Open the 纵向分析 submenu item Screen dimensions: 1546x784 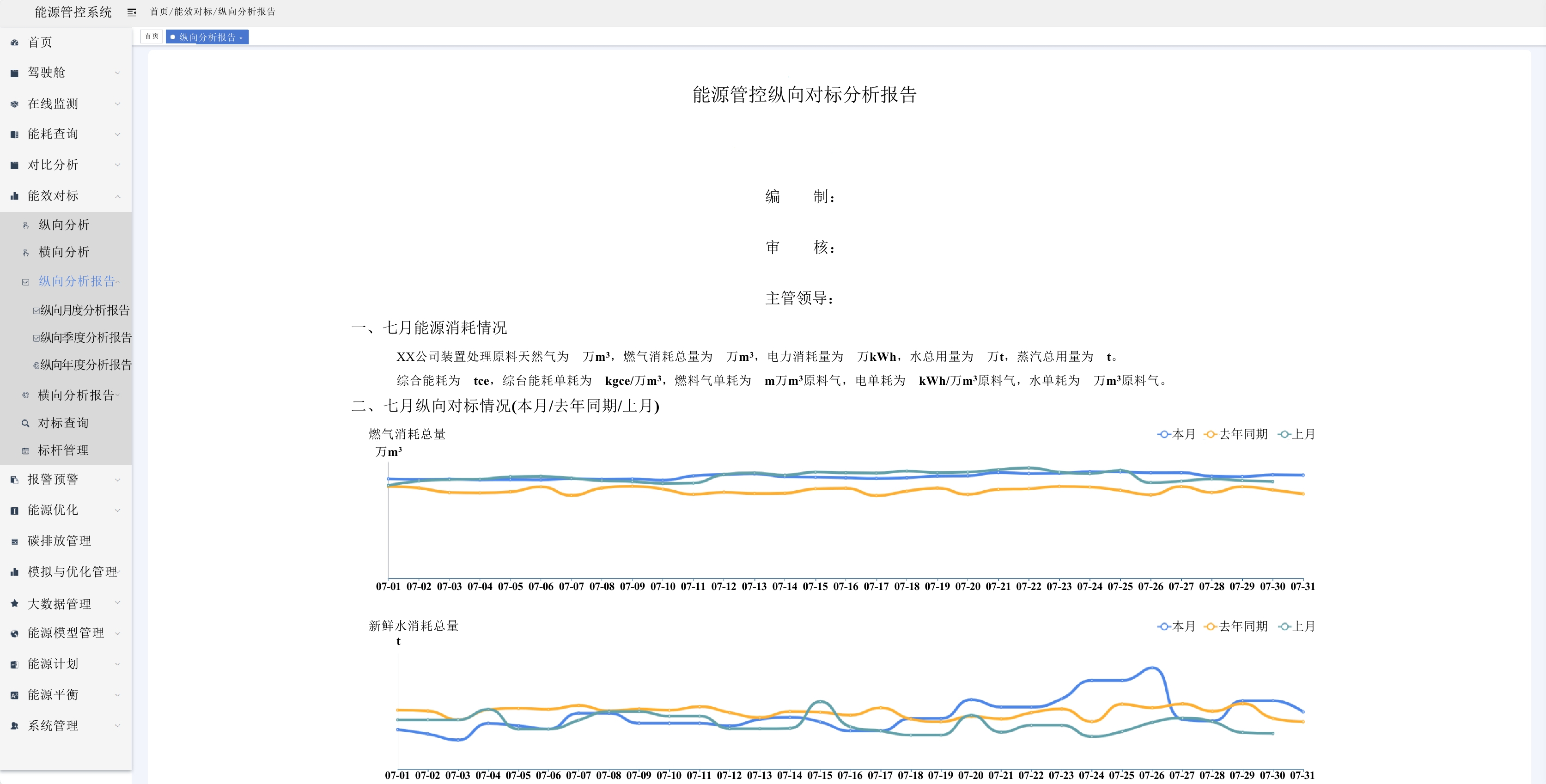pyautogui.click(x=64, y=225)
